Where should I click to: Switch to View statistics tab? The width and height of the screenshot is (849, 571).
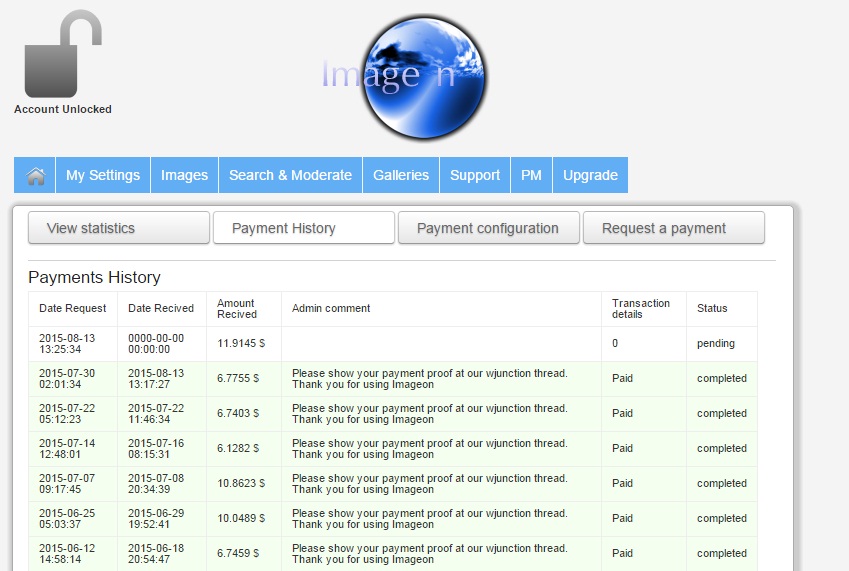[x=119, y=228]
